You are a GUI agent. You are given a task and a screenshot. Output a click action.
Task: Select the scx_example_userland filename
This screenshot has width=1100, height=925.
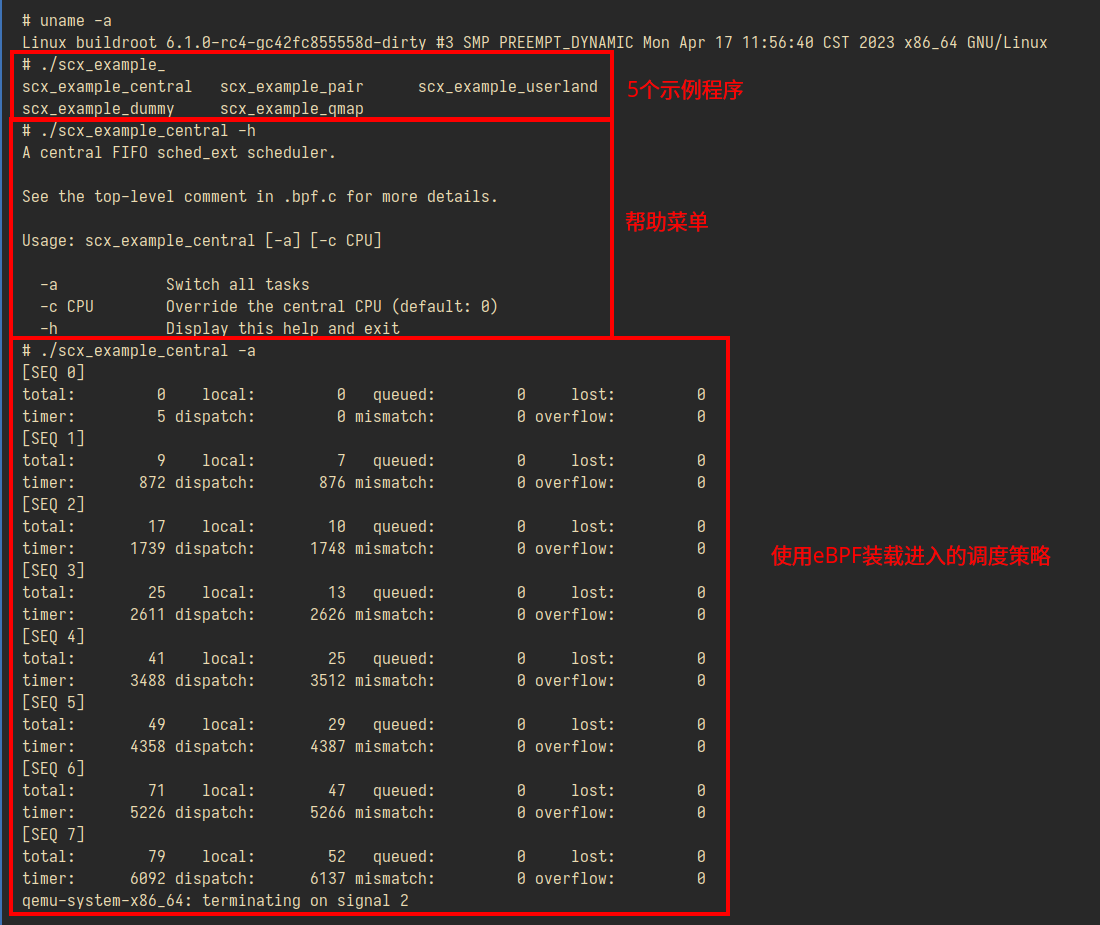click(508, 86)
